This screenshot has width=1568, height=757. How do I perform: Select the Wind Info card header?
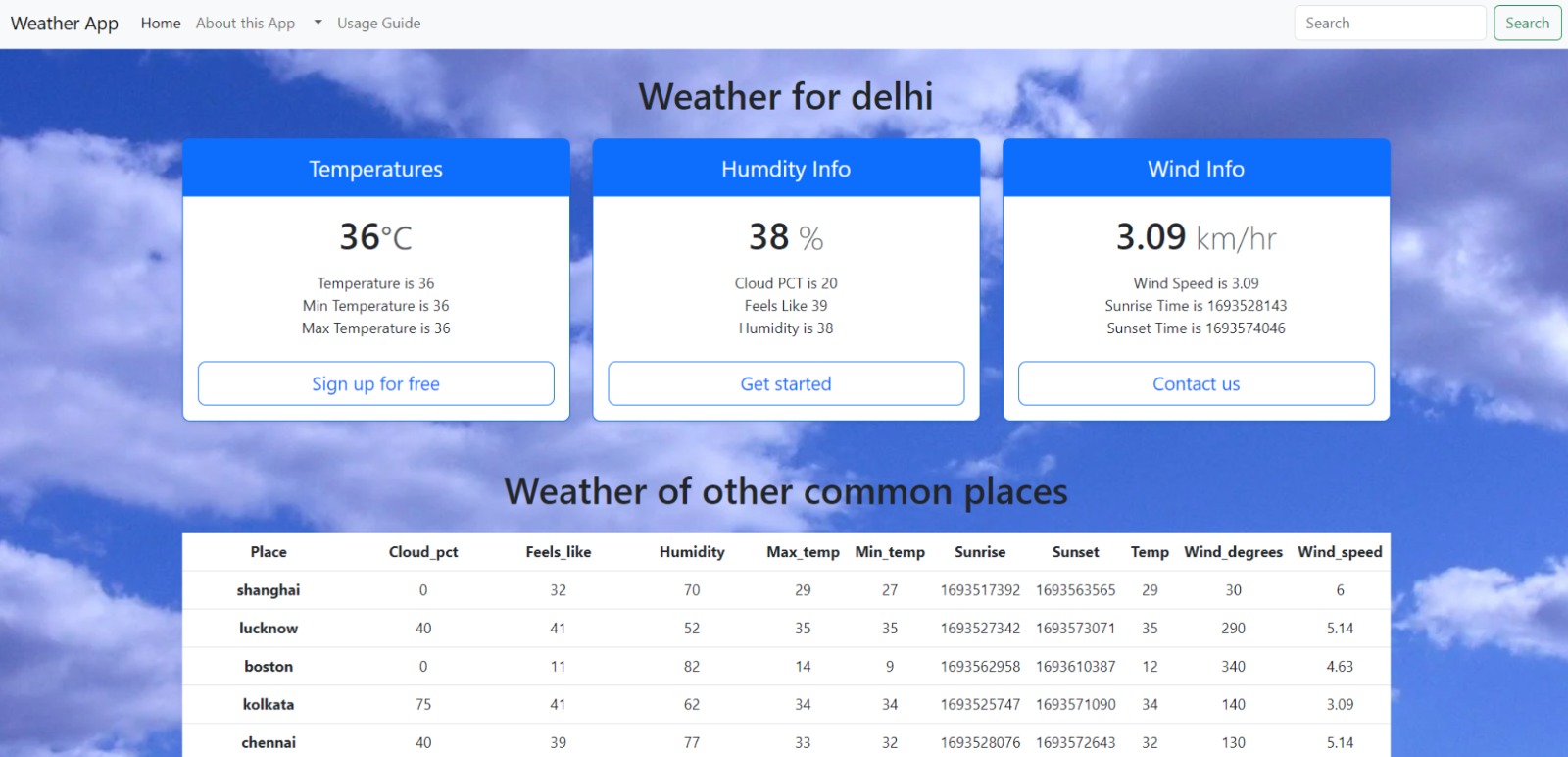pyautogui.click(x=1196, y=169)
